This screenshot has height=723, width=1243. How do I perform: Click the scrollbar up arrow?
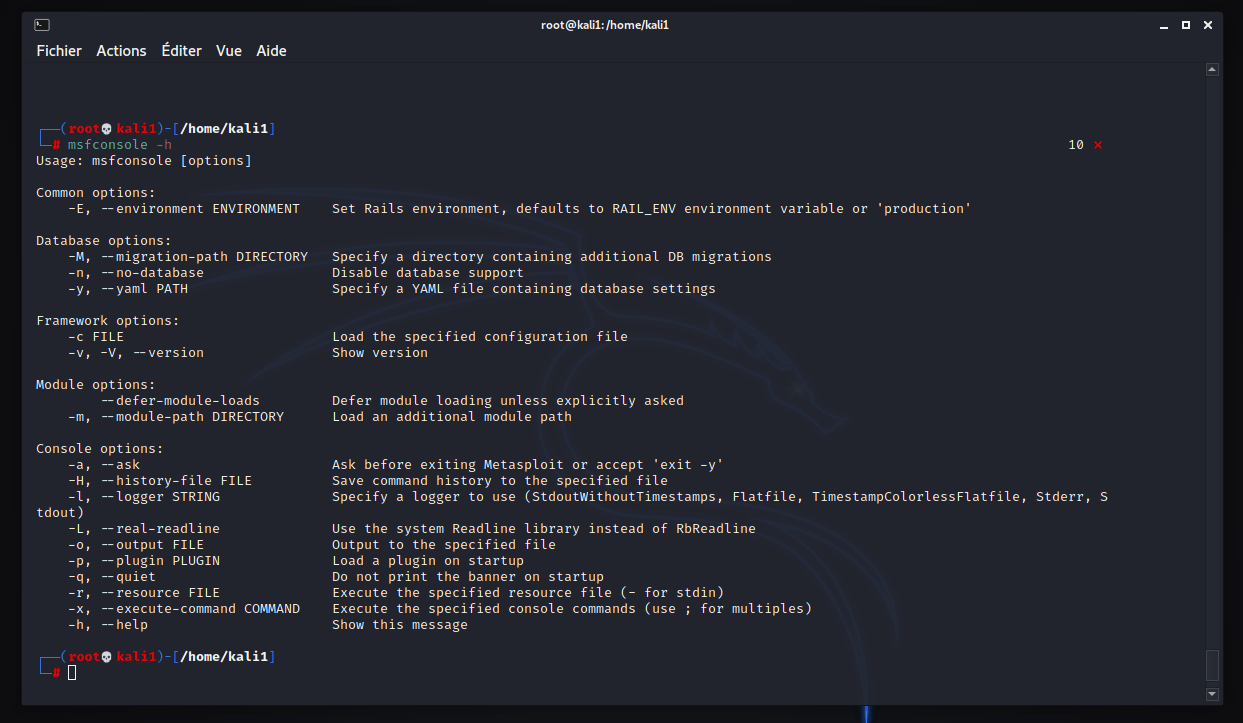coord(1212,71)
